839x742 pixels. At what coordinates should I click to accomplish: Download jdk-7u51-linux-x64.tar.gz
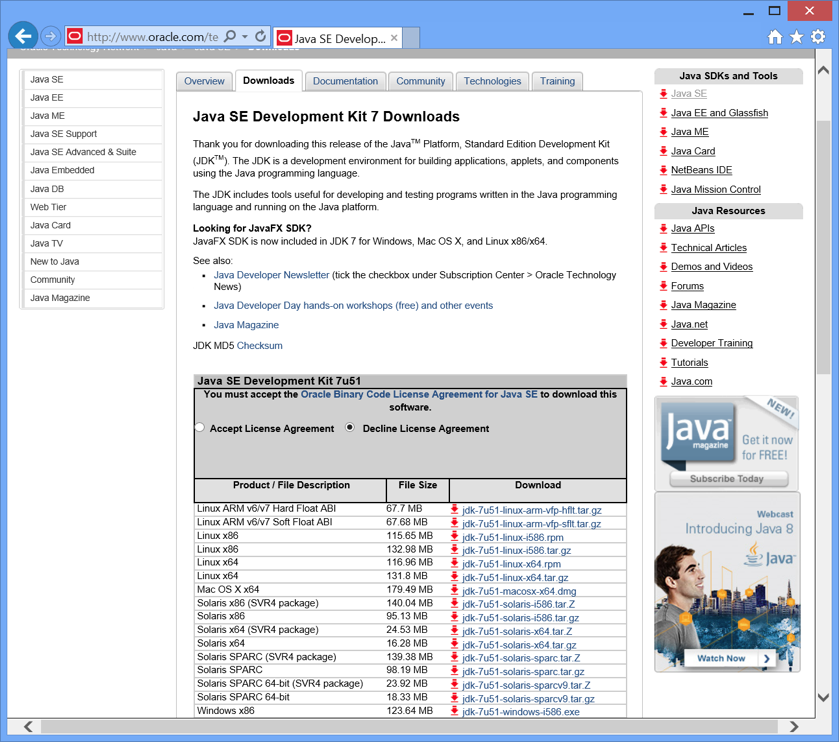coord(515,578)
